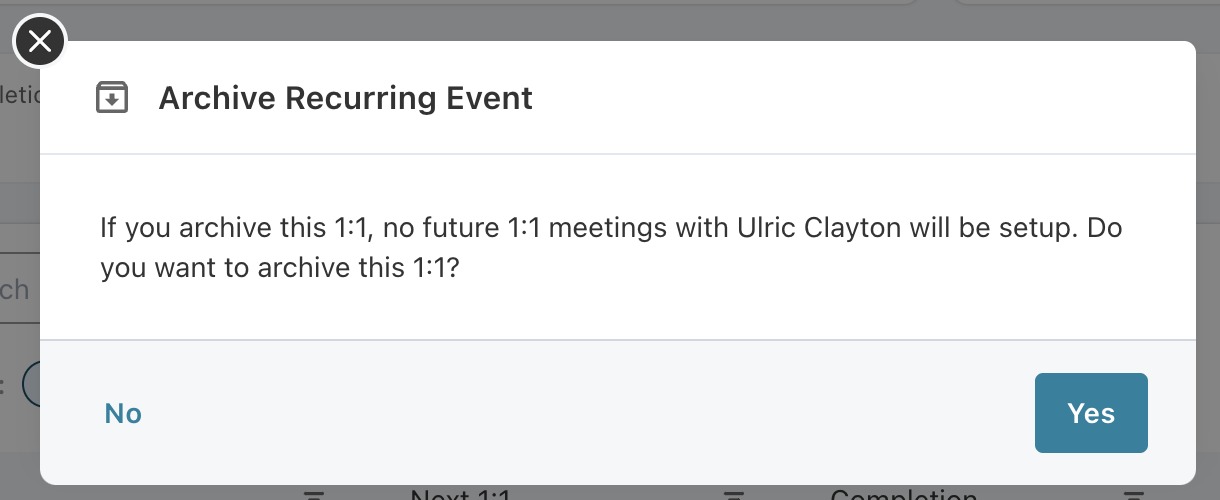Focus the partially hidden search field

18,290
